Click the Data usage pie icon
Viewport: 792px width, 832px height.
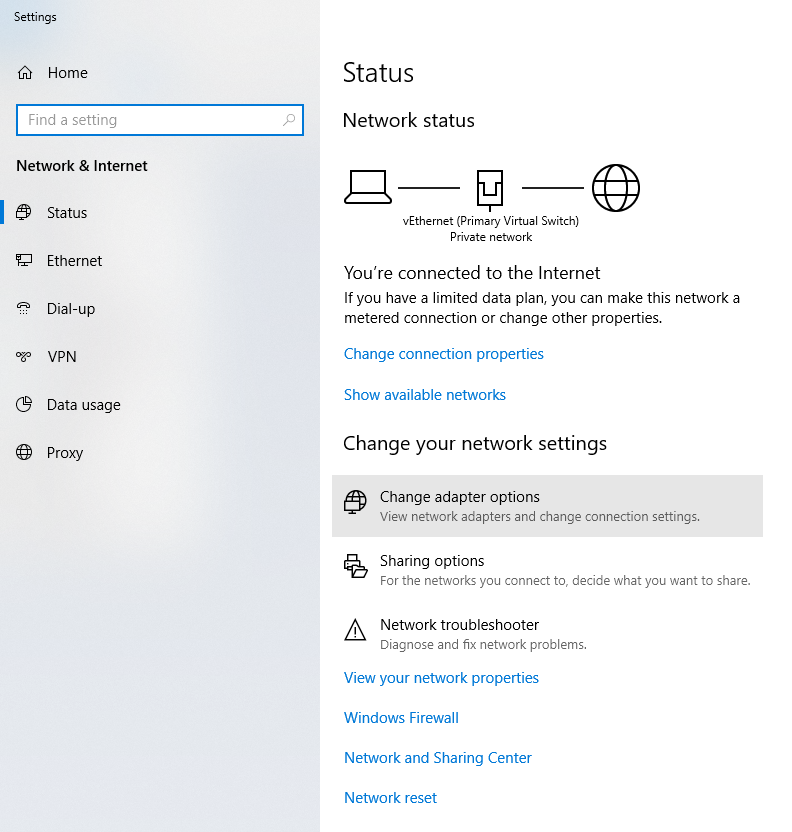pyautogui.click(x=25, y=405)
